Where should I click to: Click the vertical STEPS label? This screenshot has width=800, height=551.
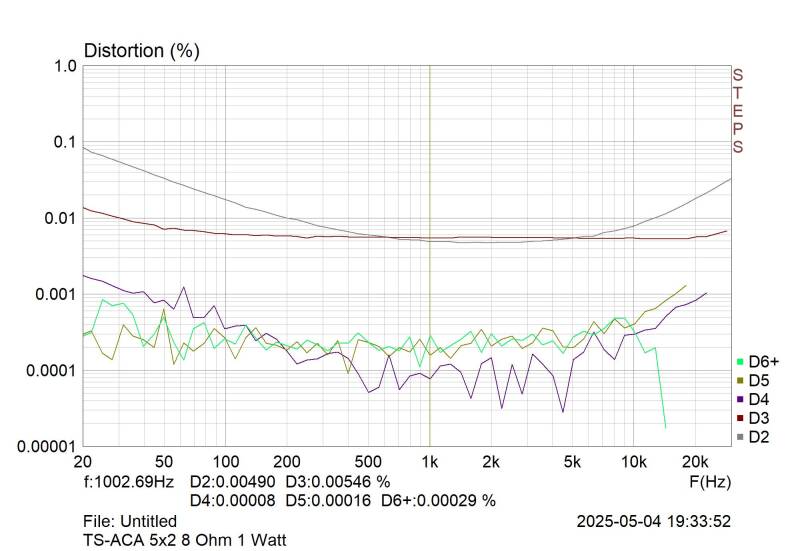[x=738, y=111]
